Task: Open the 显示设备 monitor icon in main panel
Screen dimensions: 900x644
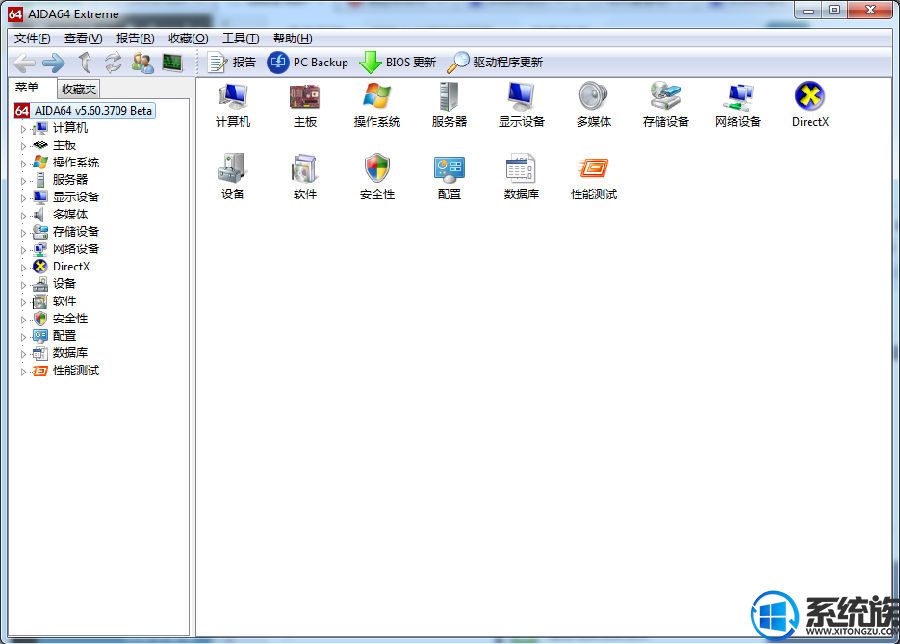Action: (521, 96)
